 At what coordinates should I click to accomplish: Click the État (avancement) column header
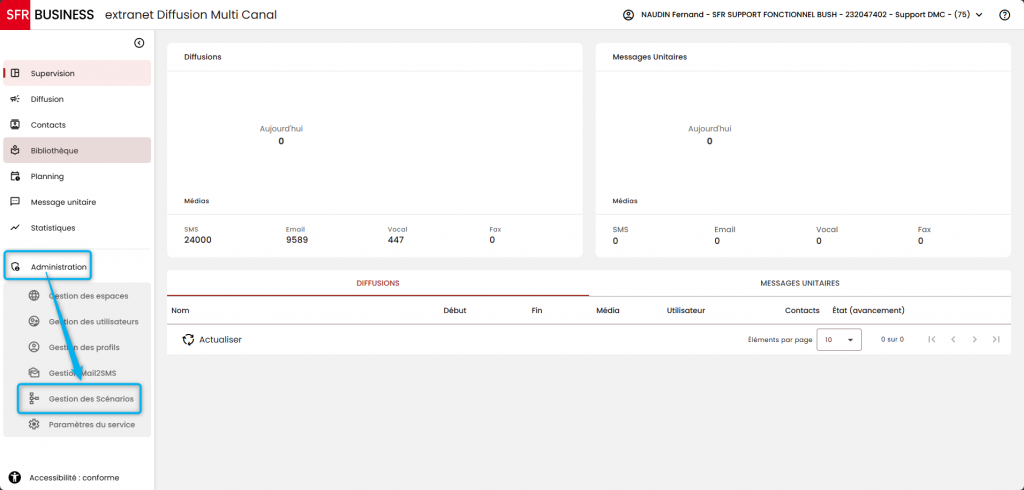[x=868, y=310]
